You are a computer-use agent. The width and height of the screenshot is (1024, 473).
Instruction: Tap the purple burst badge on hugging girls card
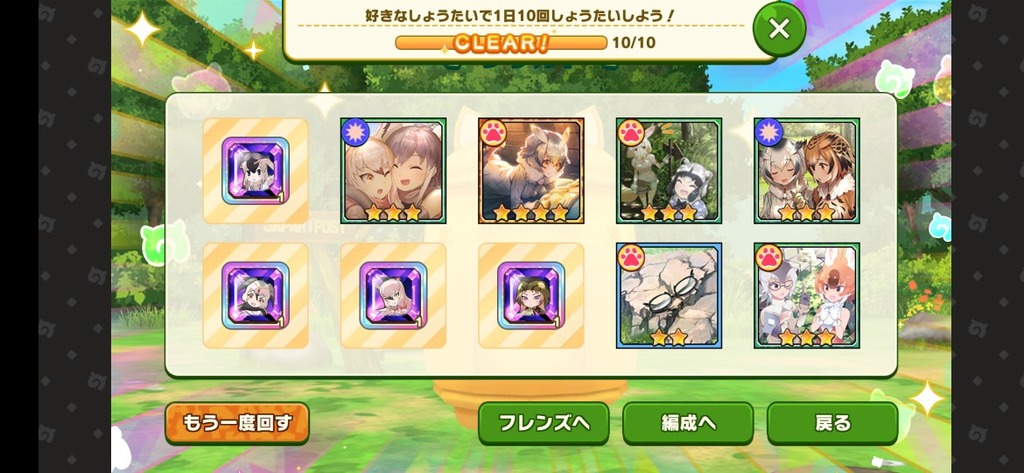click(355, 133)
